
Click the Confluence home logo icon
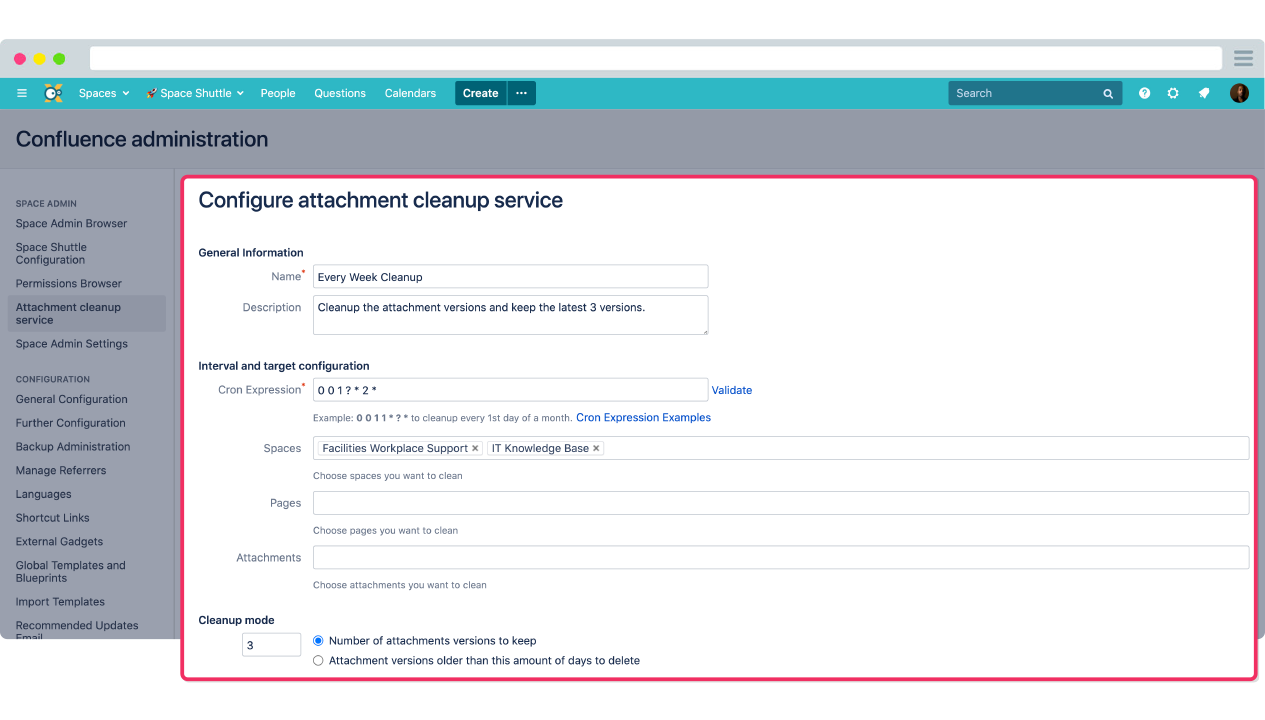[53, 93]
